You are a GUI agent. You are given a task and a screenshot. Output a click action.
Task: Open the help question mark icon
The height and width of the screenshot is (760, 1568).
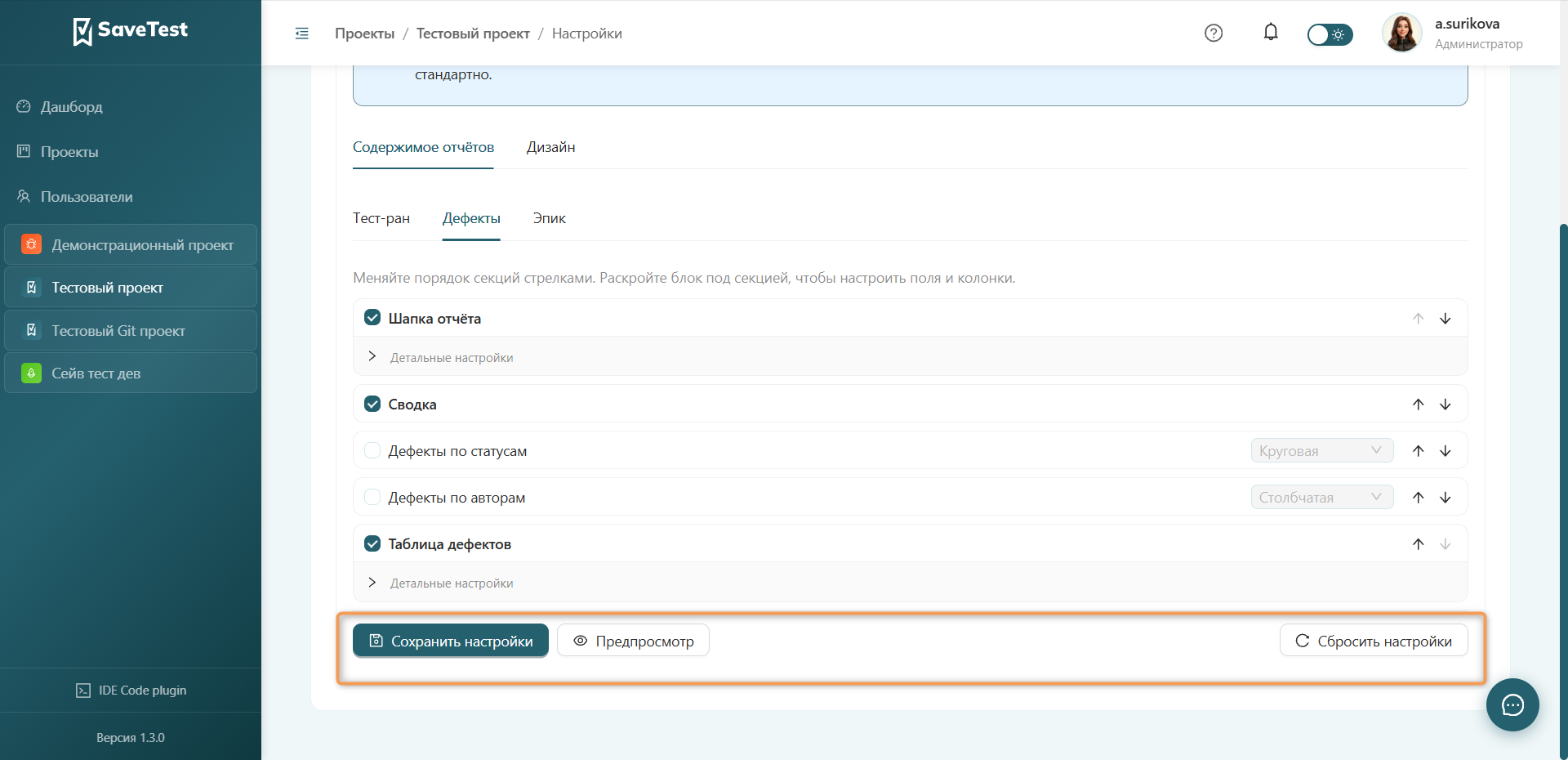pyautogui.click(x=1214, y=33)
